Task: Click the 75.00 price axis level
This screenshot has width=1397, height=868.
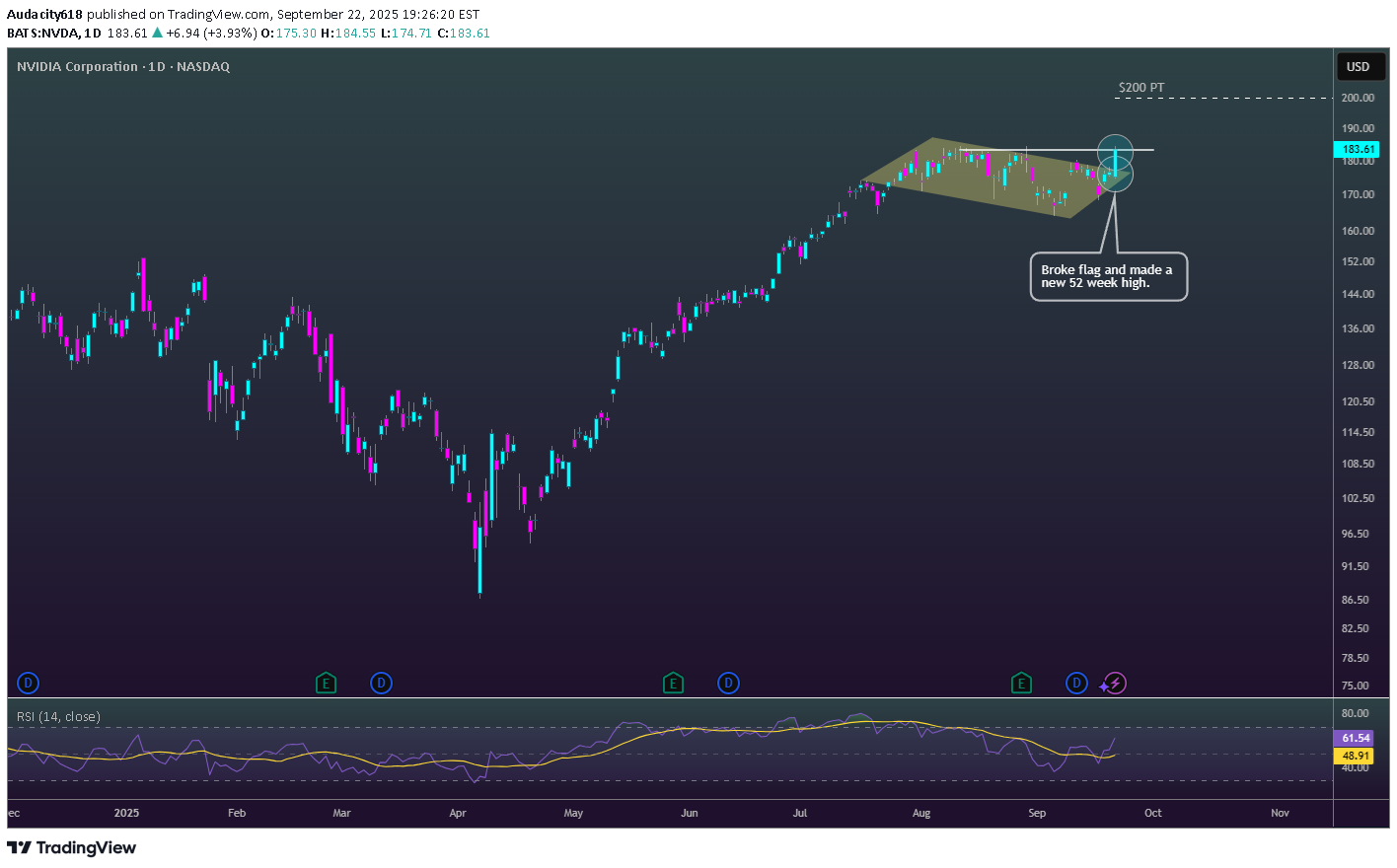Action: [1355, 686]
